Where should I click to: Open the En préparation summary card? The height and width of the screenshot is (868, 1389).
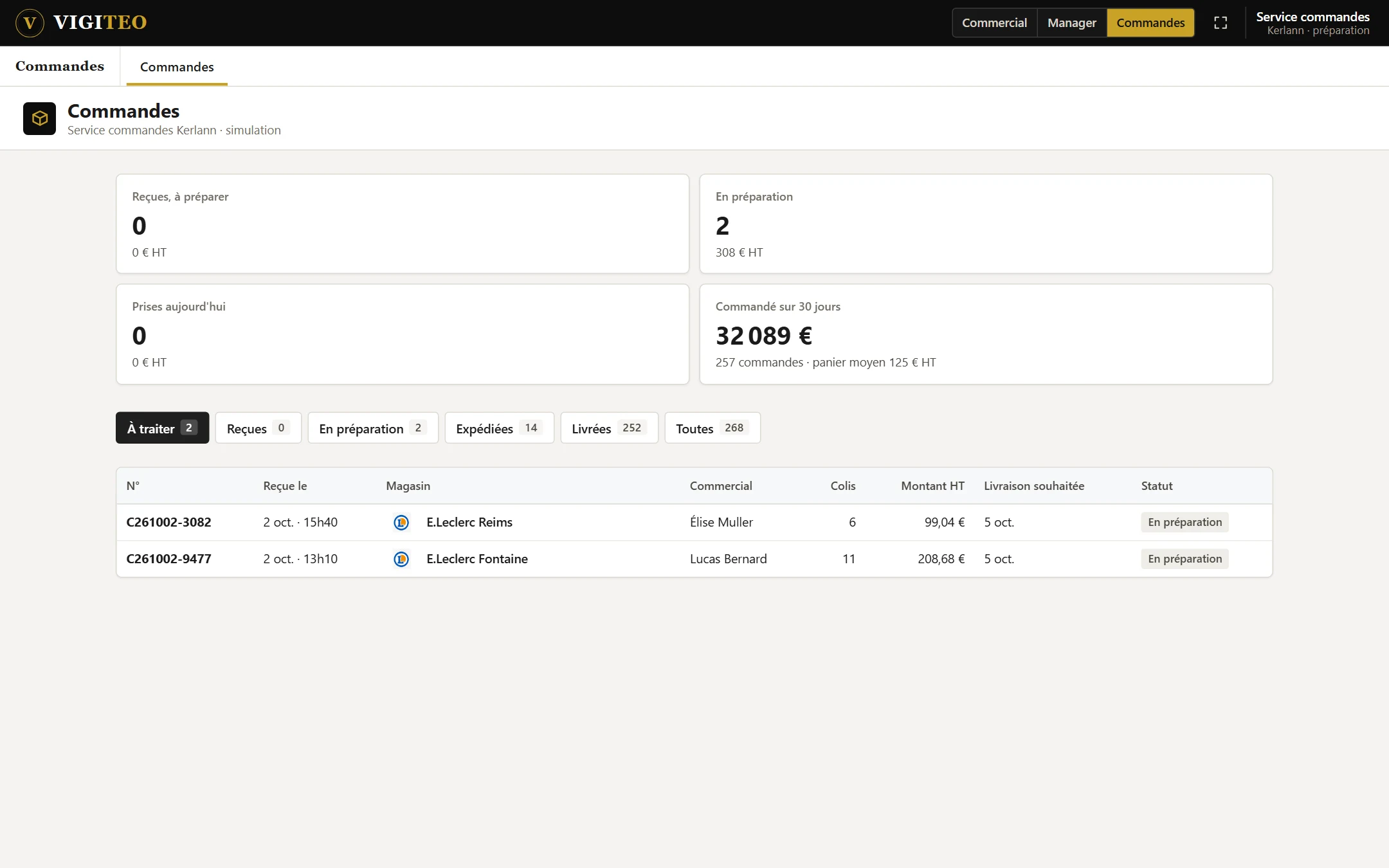[986, 224]
